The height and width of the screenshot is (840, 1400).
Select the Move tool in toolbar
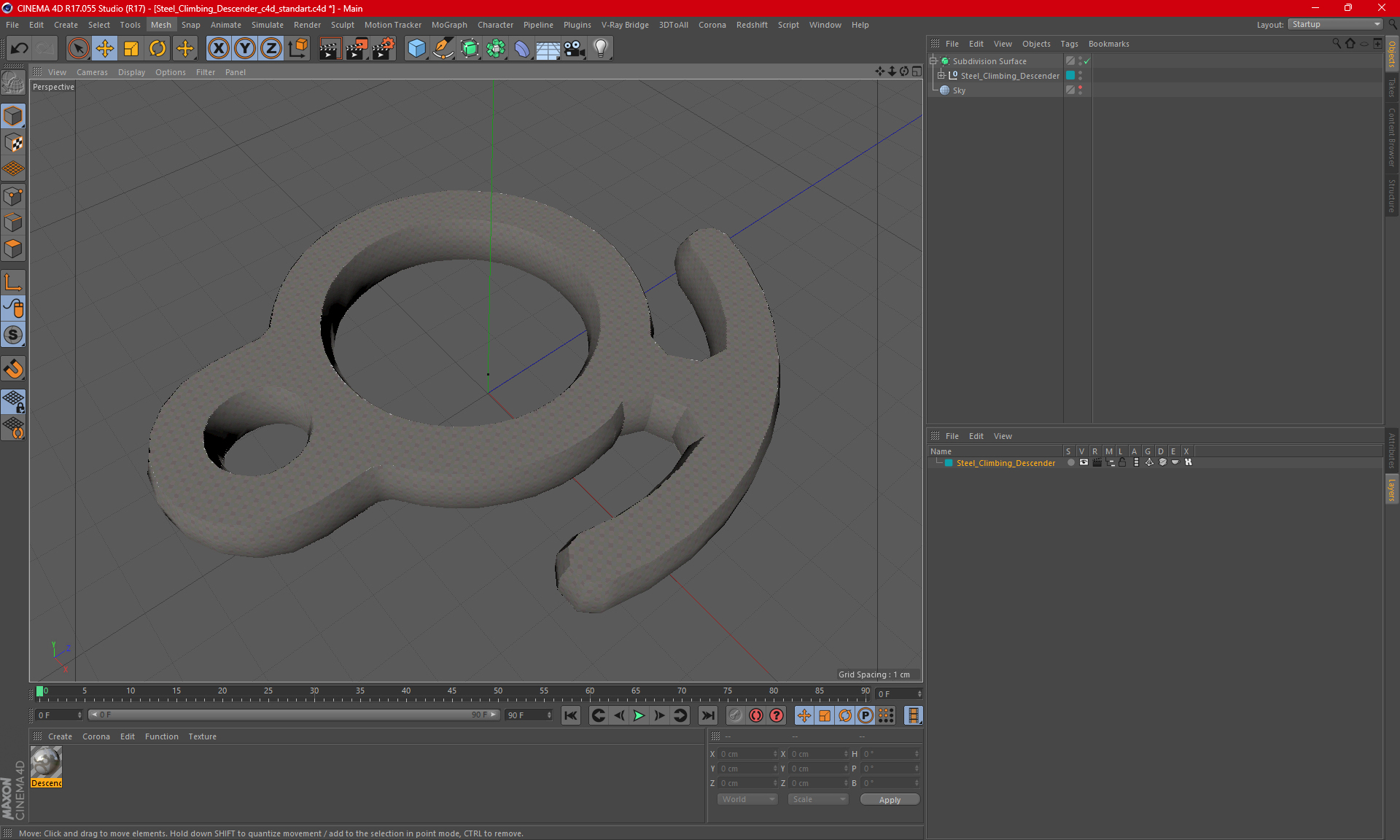tap(105, 49)
